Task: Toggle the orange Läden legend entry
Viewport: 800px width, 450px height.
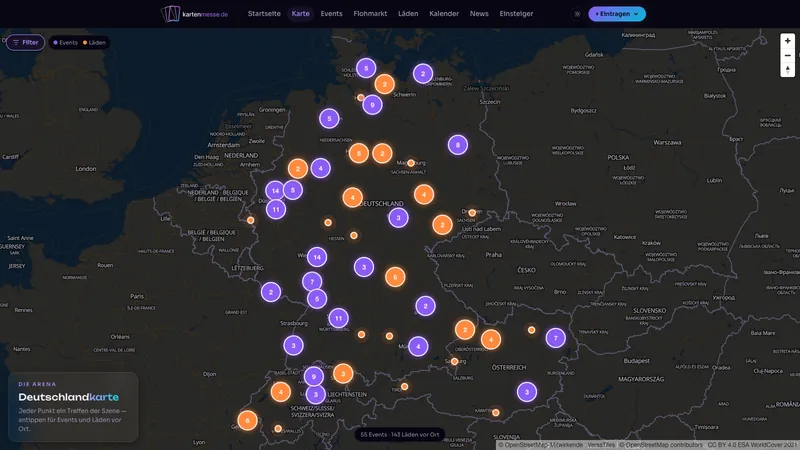Action: pos(94,42)
